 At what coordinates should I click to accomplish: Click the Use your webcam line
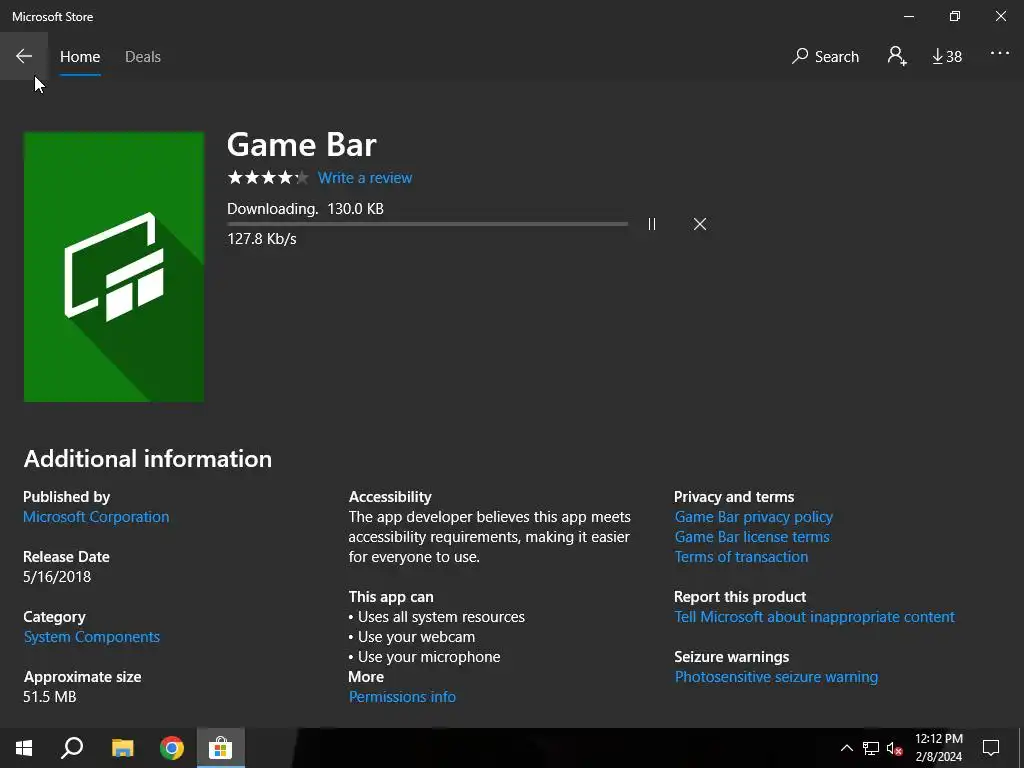click(x=412, y=637)
